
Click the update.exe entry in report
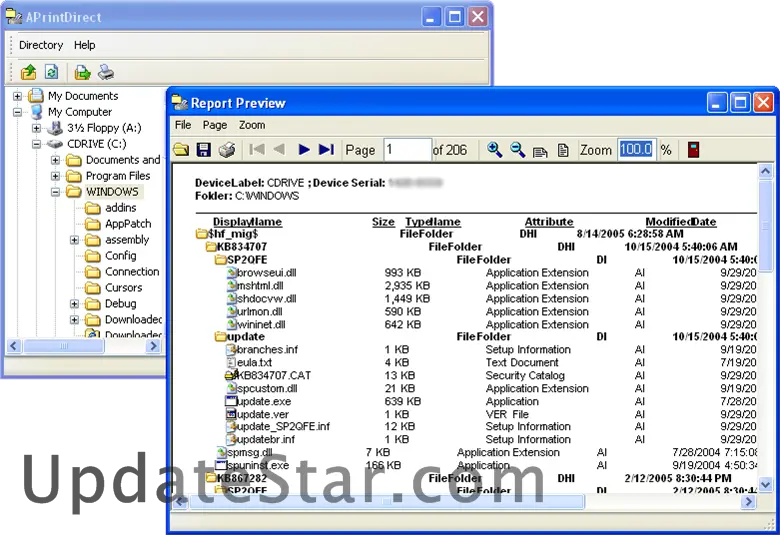coord(264,401)
